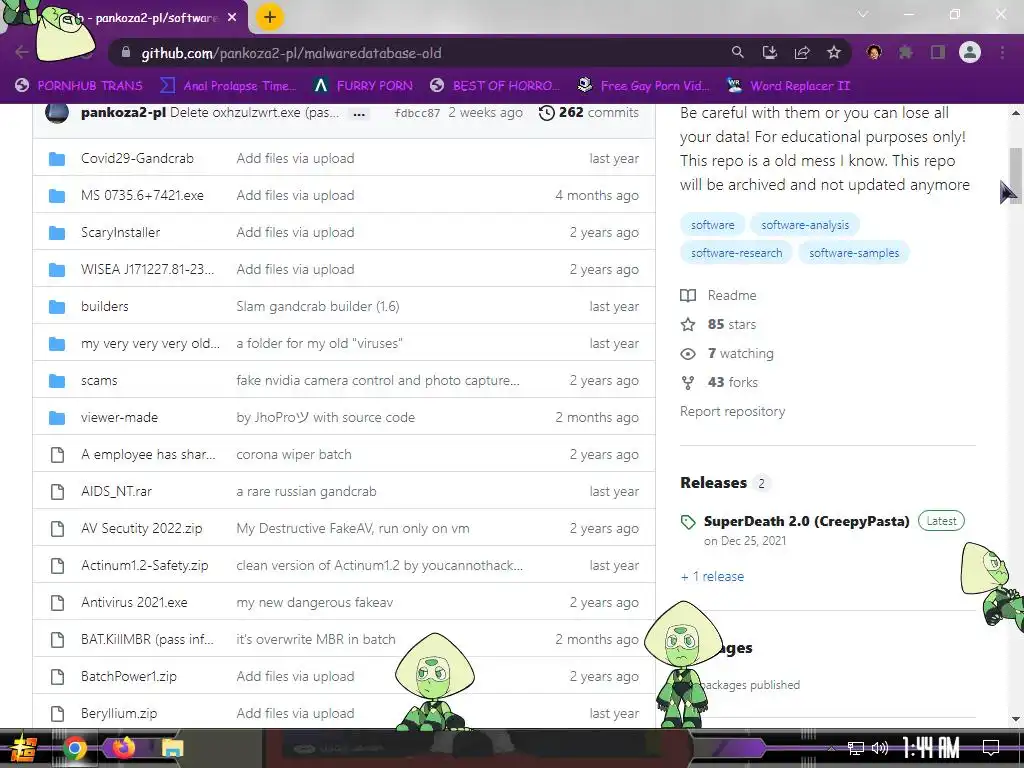Open the Chrome profile avatar menu
This screenshot has height=768, width=1024.
[970, 52]
